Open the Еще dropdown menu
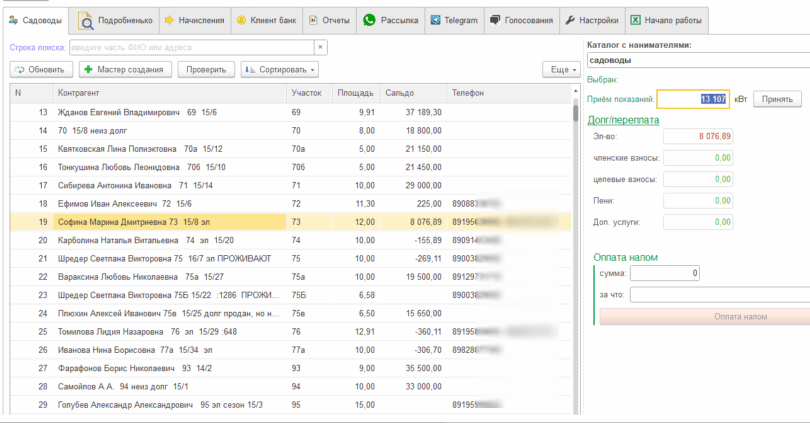The image size is (810, 423). pyautogui.click(x=560, y=69)
